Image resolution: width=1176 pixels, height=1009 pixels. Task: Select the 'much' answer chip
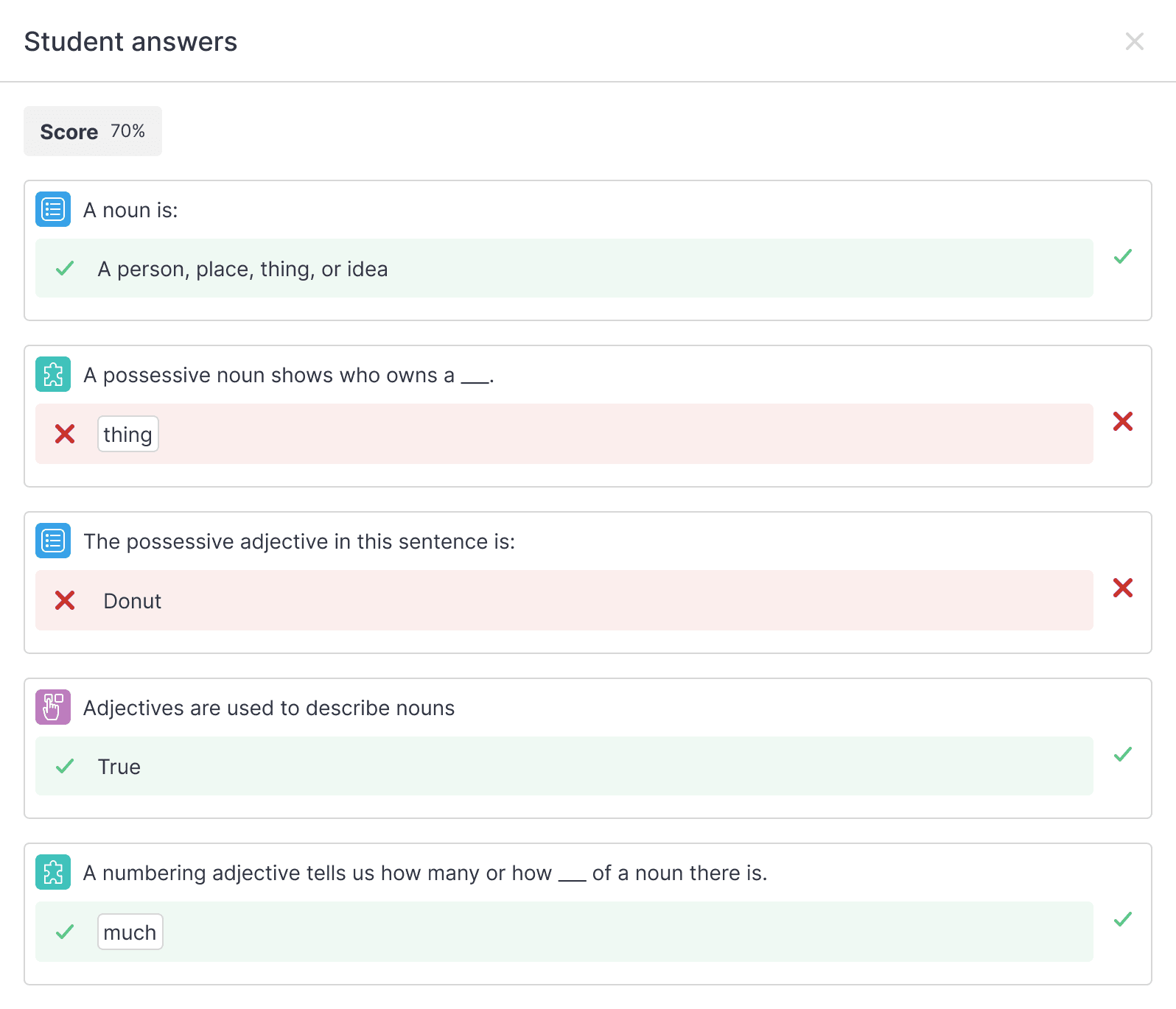(130, 932)
